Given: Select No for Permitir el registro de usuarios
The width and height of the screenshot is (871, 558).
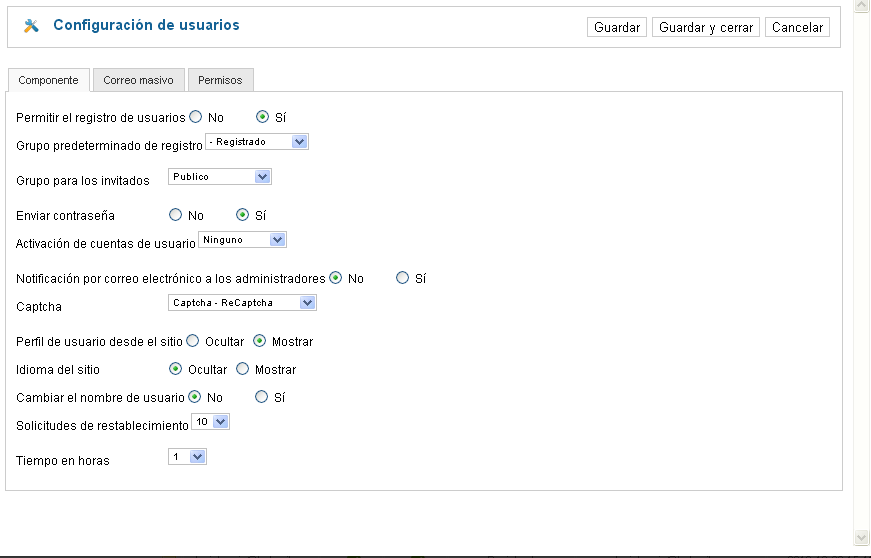Looking at the screenshot, I should click(x=196, y=117).
